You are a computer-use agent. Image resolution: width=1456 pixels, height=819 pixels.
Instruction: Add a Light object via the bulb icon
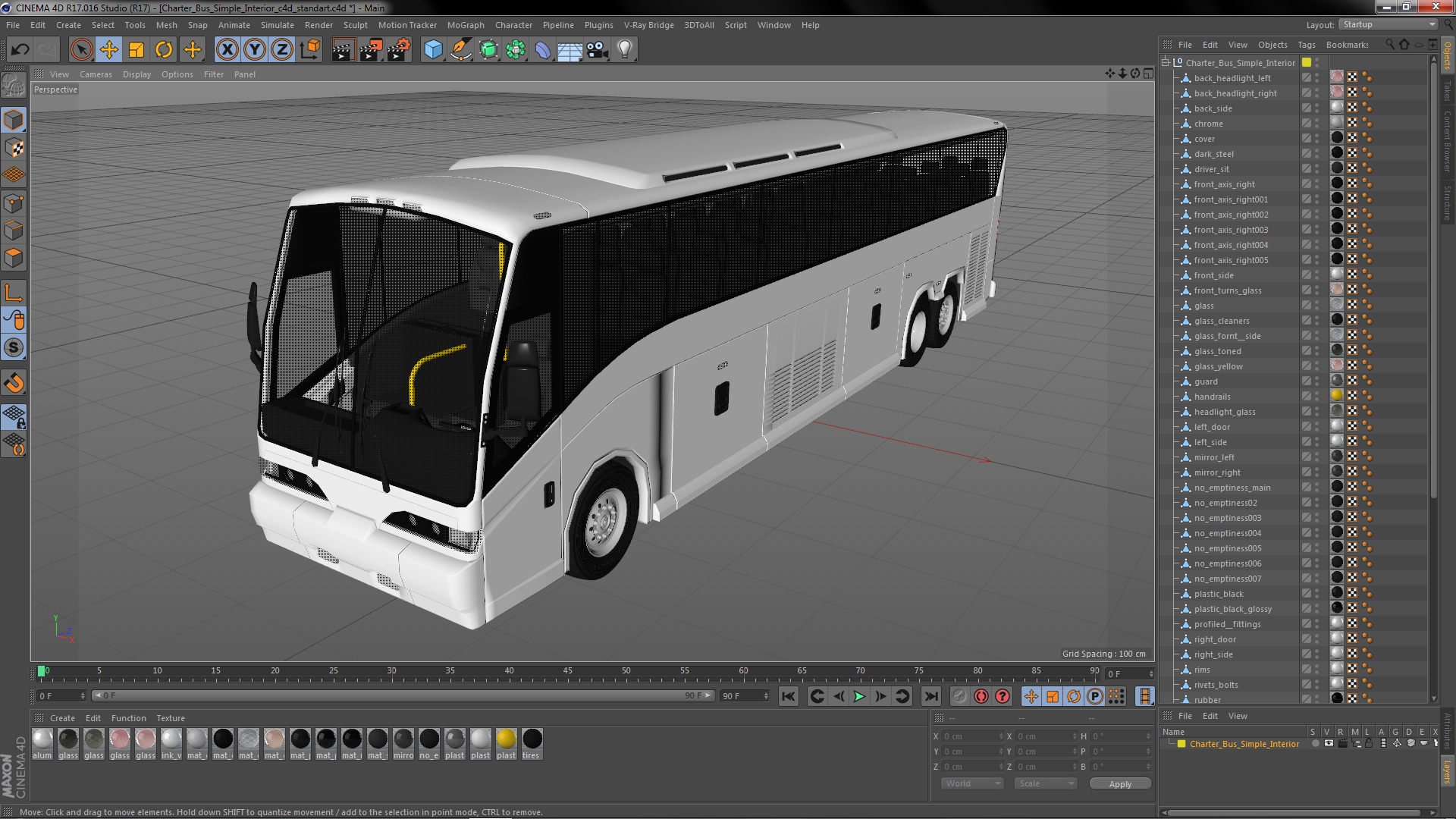(x=624, y=50)
